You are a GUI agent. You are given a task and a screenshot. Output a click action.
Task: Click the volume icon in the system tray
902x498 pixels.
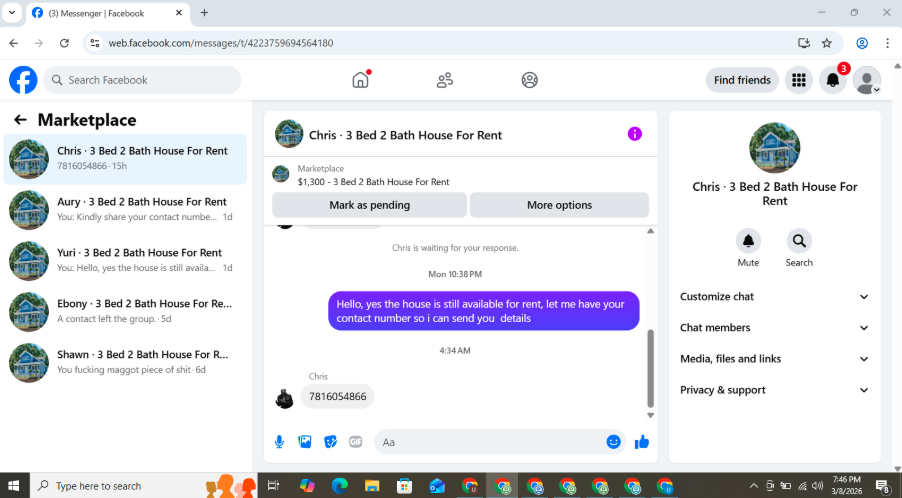(x=817, y=486)
